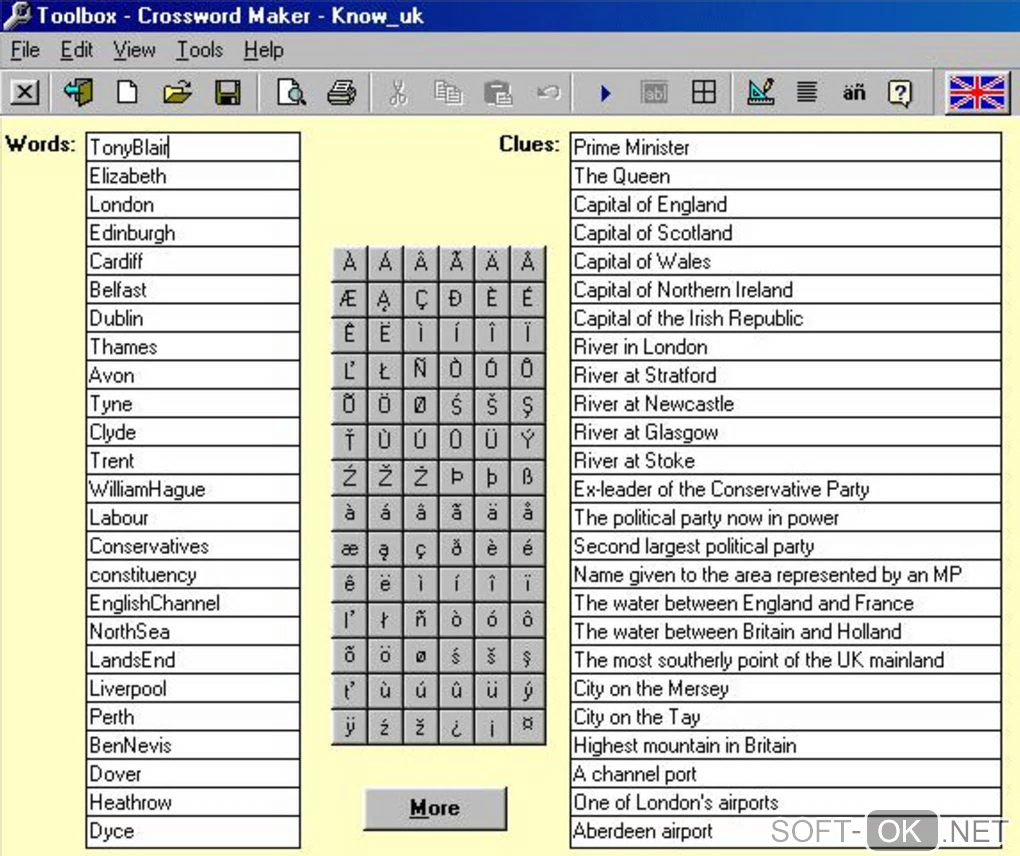Click the Edinburgh word field
The height and width of the screenshot is (856, 1020).
(x=193, y=233)
